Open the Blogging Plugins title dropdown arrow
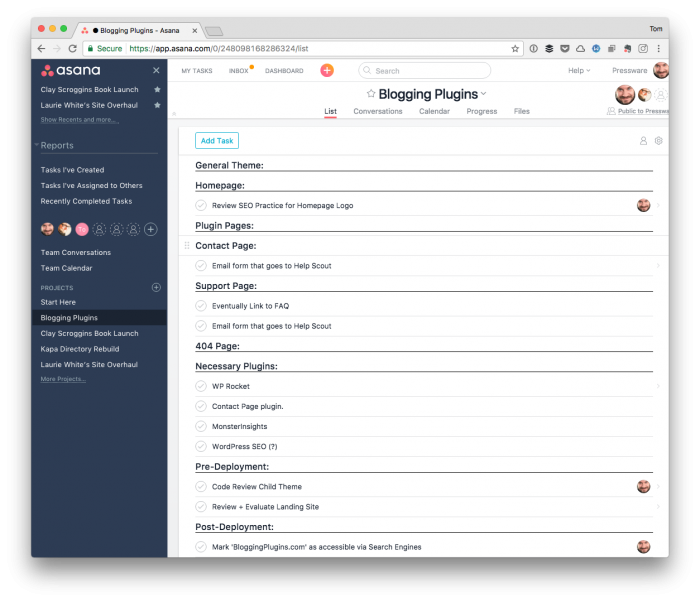Screen dimensions: 700x602 click(483, 94)
